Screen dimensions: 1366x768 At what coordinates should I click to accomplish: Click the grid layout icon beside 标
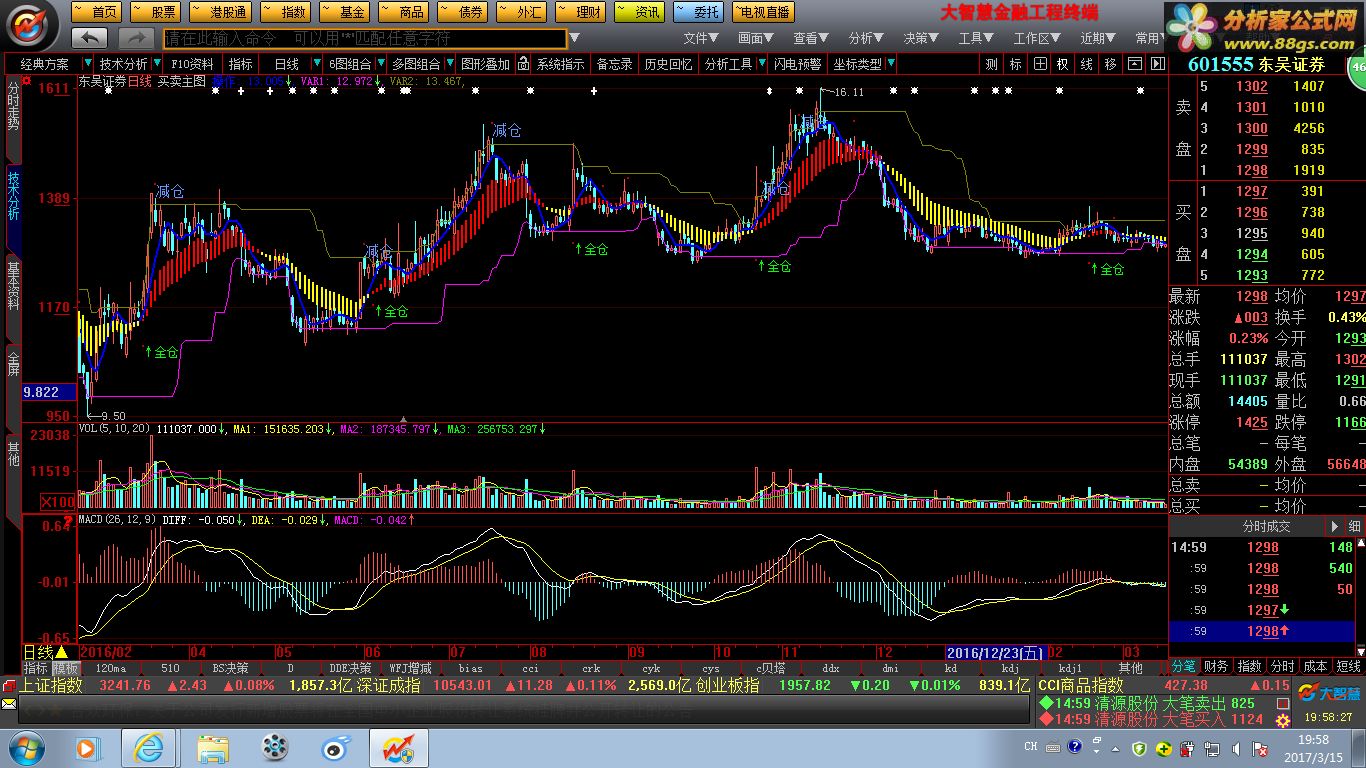pos(1040,63)
